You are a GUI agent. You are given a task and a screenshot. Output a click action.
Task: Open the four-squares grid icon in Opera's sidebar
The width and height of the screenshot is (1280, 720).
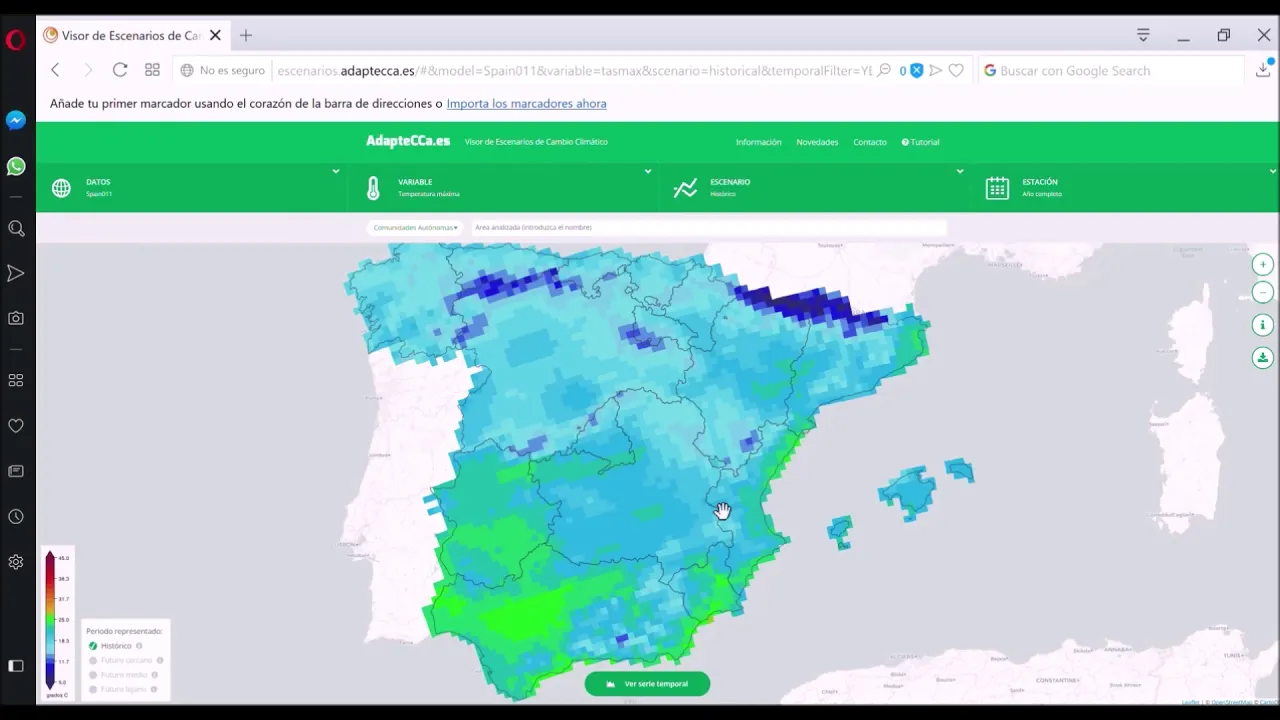16,380
